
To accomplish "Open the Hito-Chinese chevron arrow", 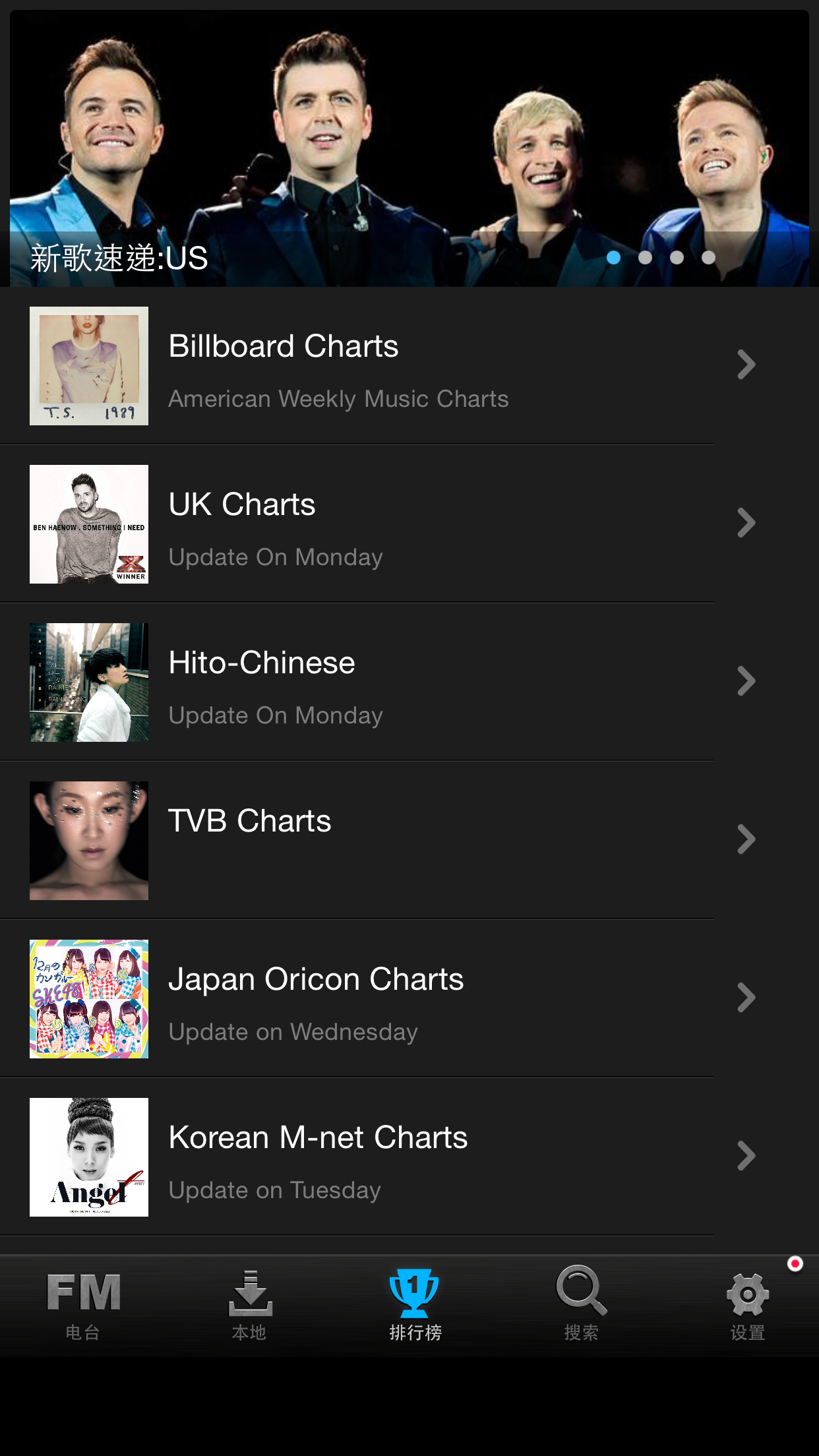I will [746, 681].
